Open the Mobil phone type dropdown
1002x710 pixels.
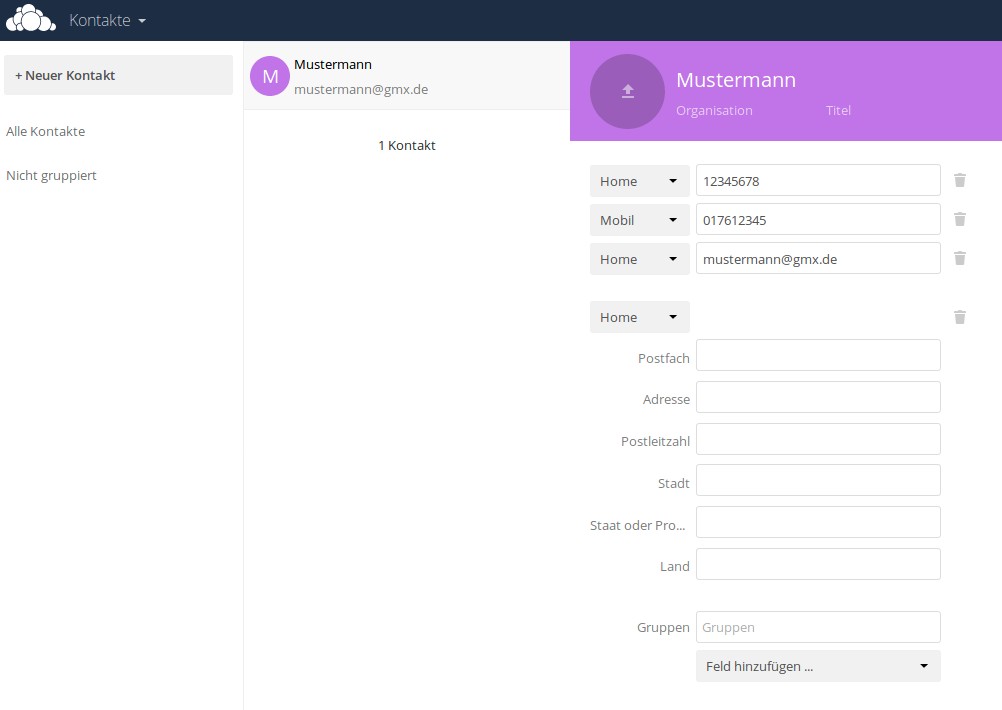tap(640, 220)
